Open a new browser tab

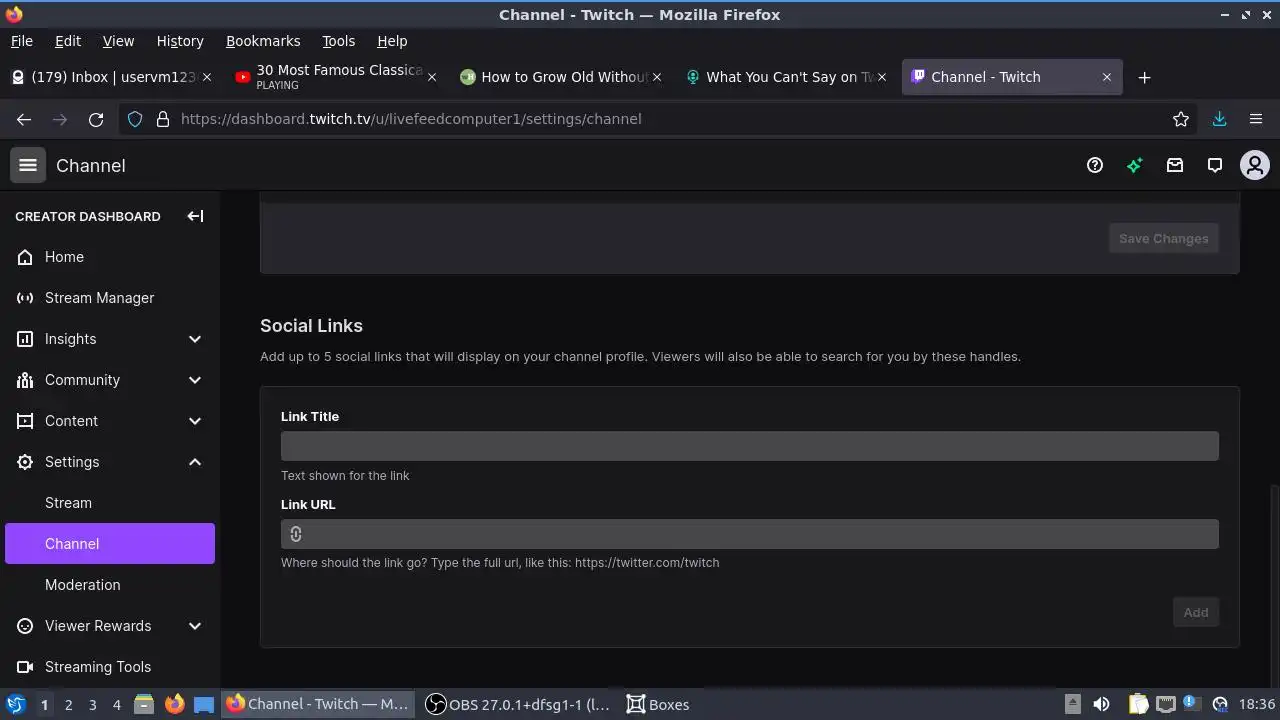(1145, 77)
